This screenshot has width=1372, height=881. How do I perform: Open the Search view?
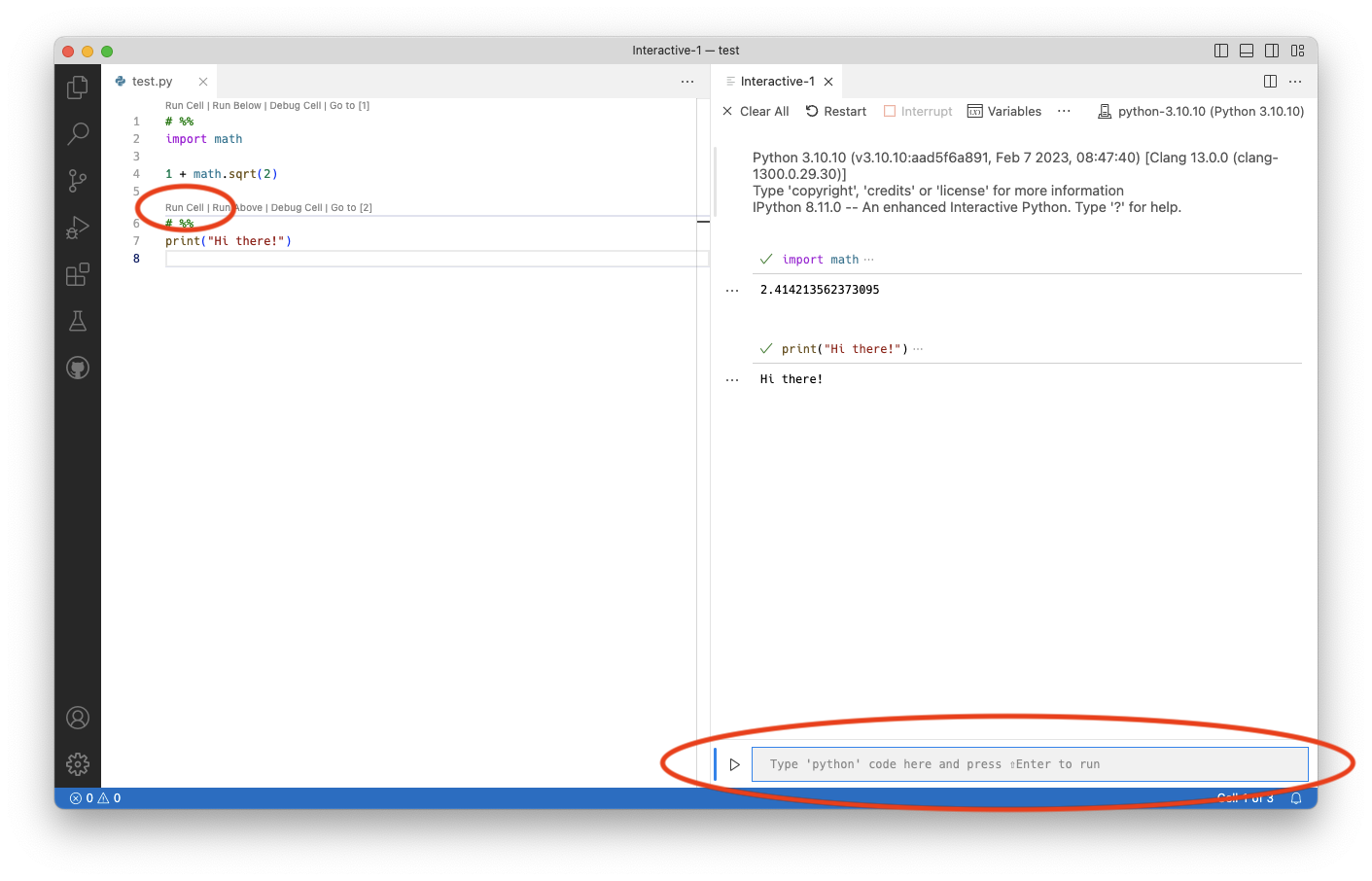click(x=78, y=133)
